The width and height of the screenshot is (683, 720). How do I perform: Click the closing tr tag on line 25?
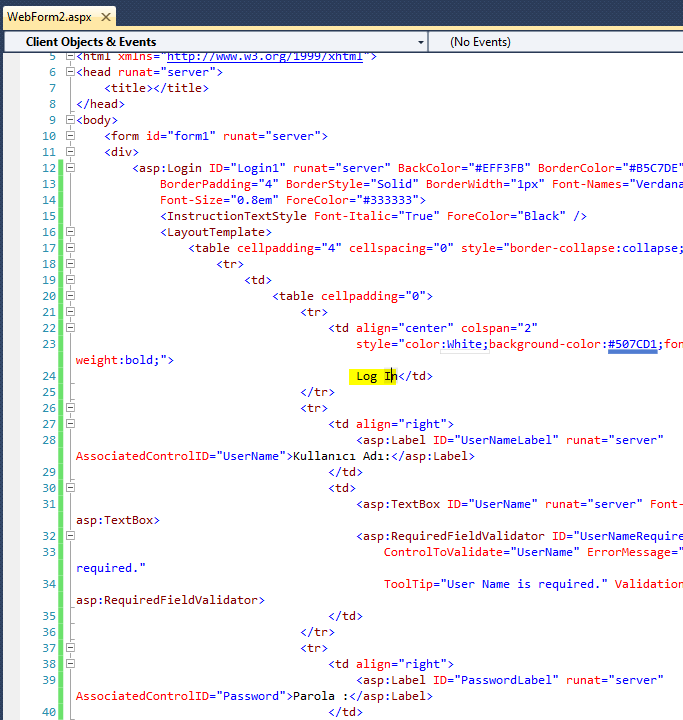[x=317, y=393]
